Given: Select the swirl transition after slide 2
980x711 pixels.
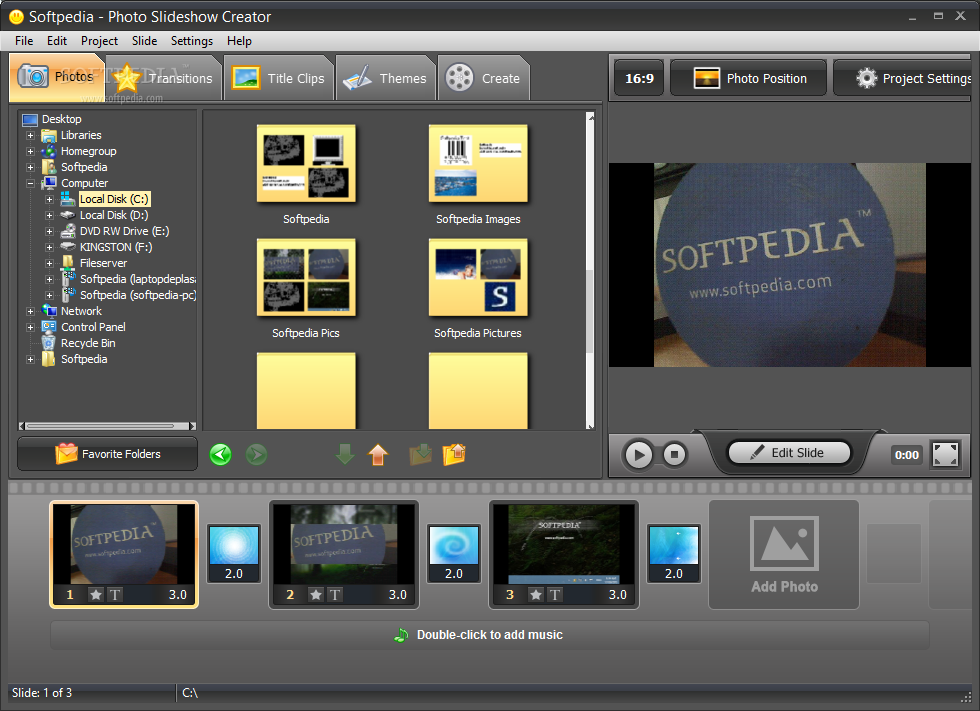Looking at the screenshot, I should (454, 554).
